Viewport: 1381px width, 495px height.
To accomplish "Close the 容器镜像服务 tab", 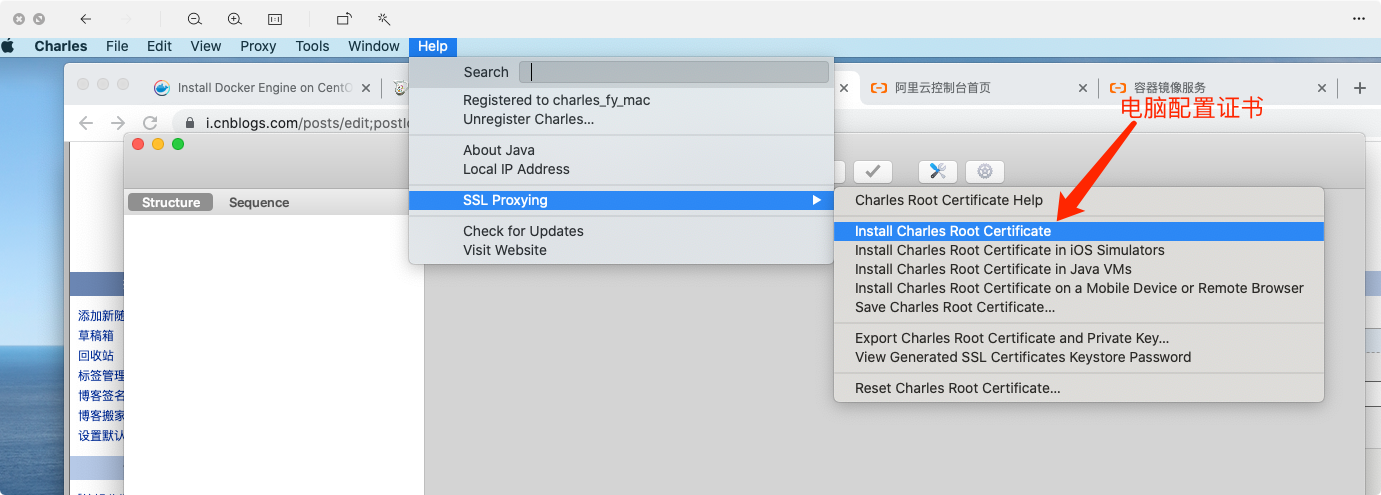I will click(x=1321, y=88).
